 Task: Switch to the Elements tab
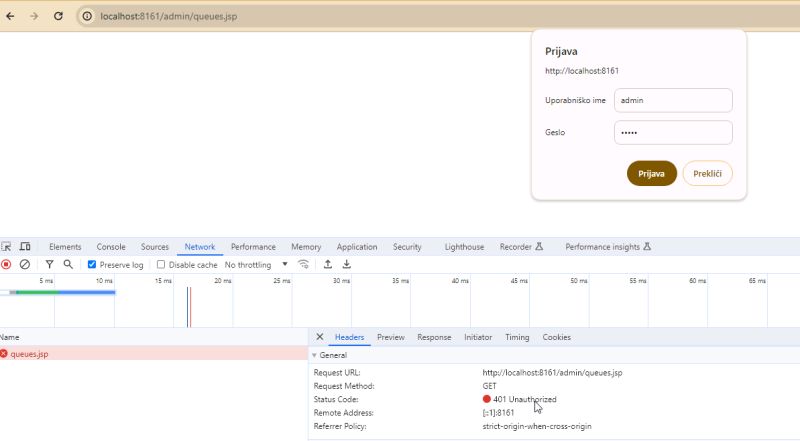point(65,247)
